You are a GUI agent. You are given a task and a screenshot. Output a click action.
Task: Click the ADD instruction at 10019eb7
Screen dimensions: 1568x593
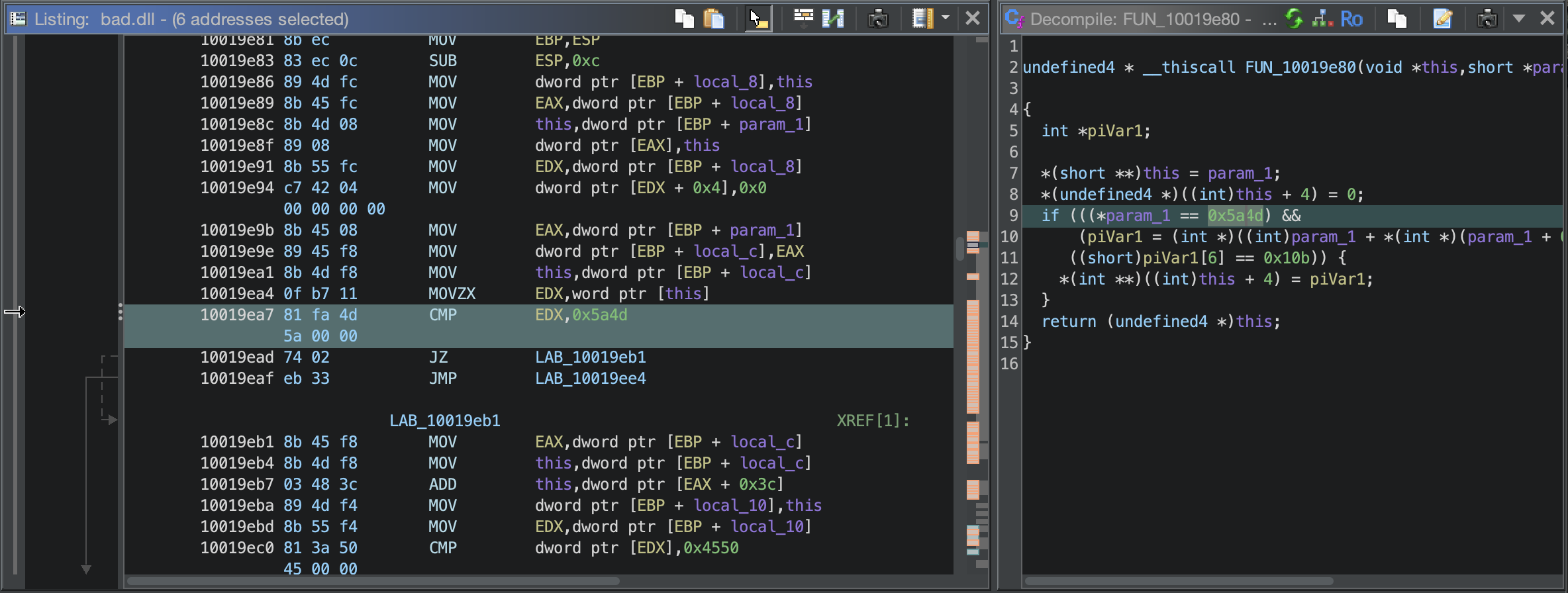[442, 484]
